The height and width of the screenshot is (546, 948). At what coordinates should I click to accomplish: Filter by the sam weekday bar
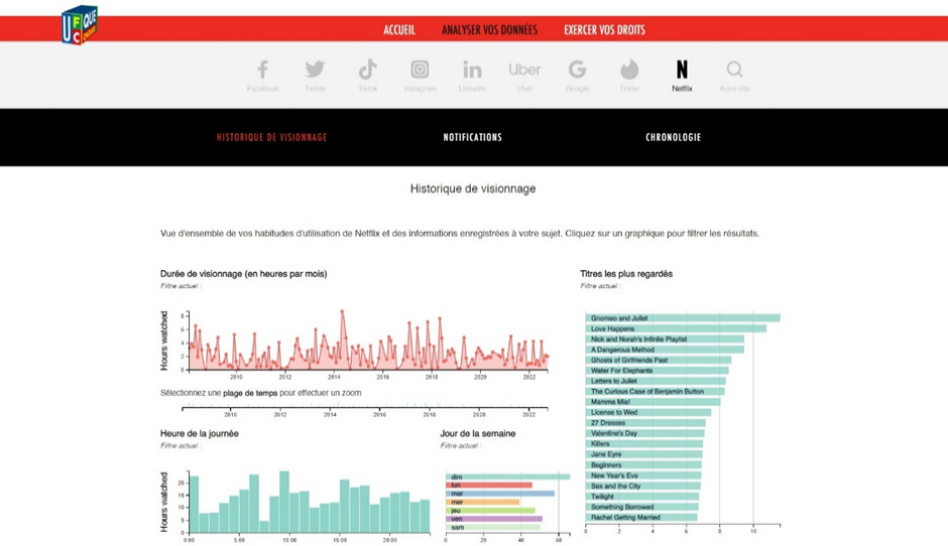pyautogui.click(x=493, y=527)
